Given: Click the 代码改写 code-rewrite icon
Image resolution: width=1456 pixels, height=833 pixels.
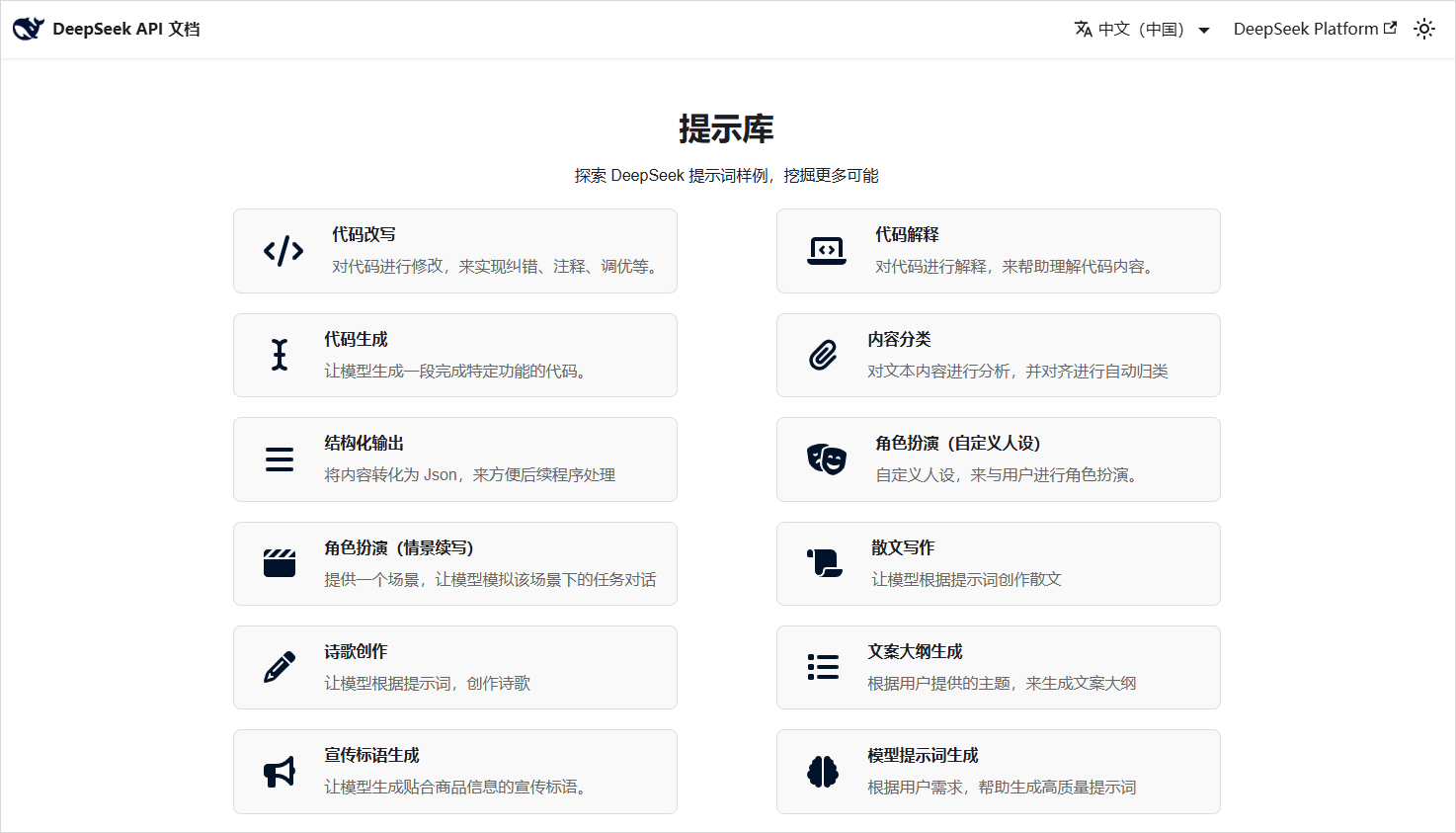Looking at the screenshot, I should [x=283, y=250].
